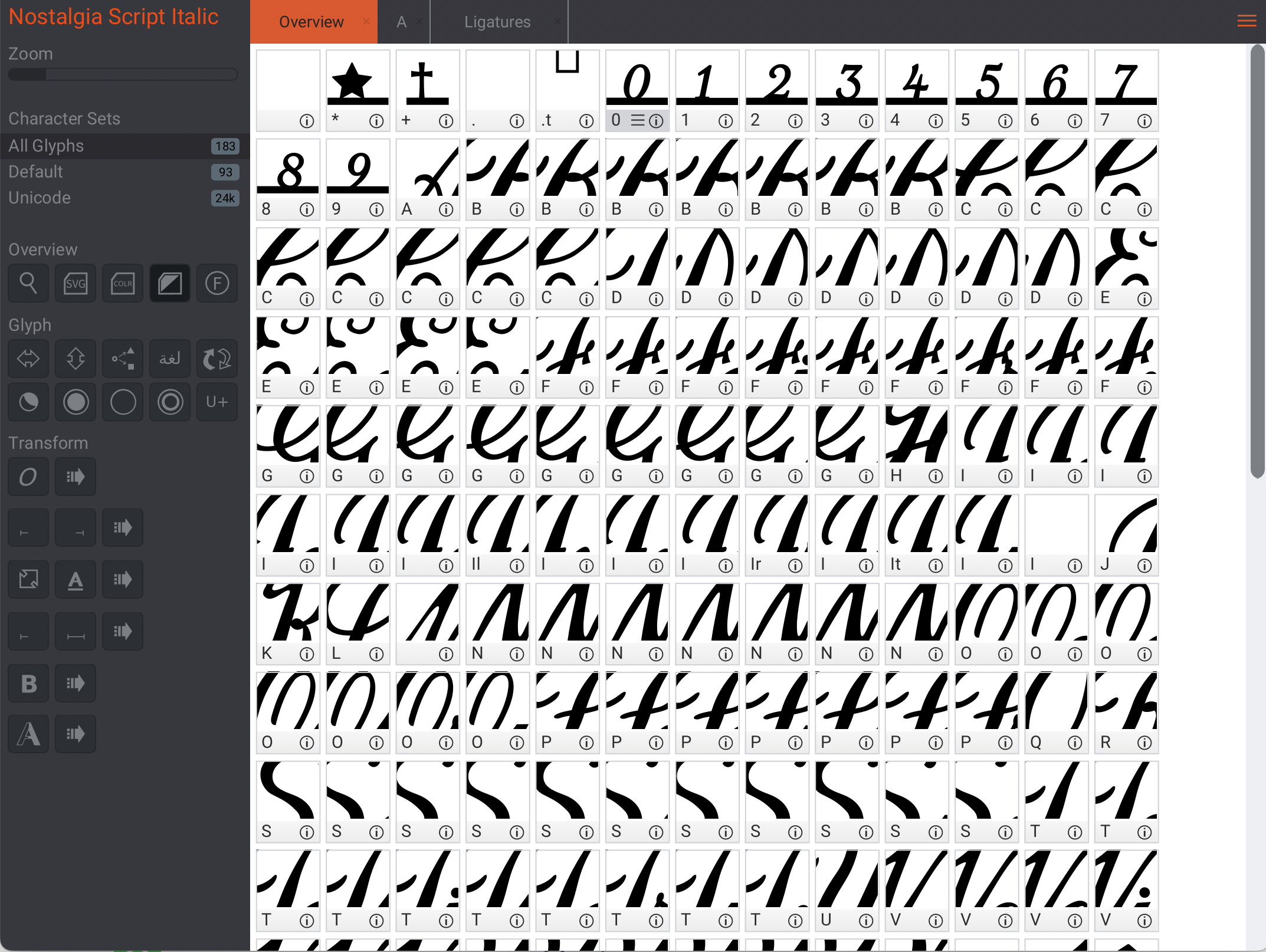Apply transform arrow beside Bold B
The image size is (1266, 952).
point(76,683)
